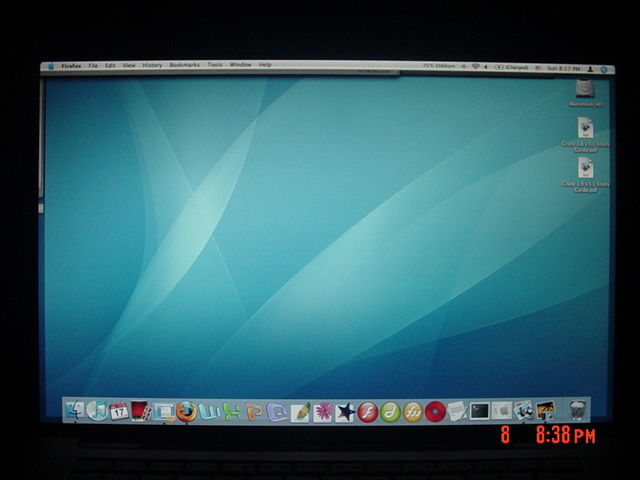Screen dimensions: 640x480
Task: Open the blue star GoLive icon in the Dock
Action: (x=345, y=412)
